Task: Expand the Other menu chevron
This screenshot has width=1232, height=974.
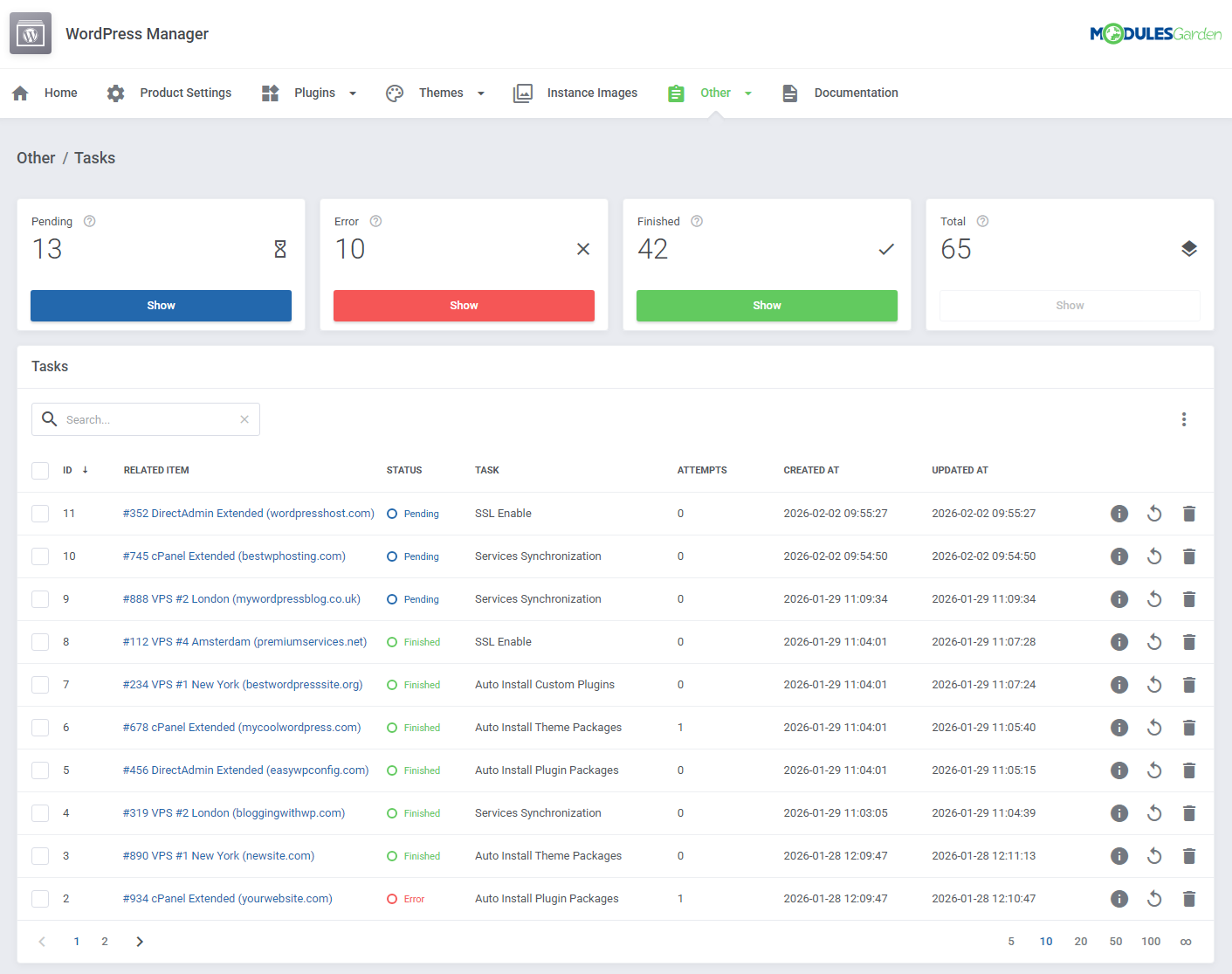Action: click(748, 93)
